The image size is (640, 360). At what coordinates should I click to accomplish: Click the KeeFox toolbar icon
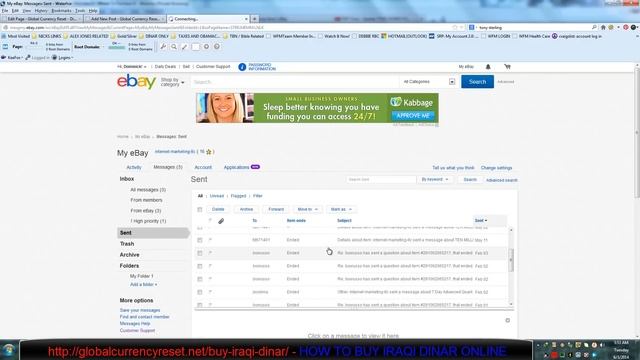tap(4, 58)
